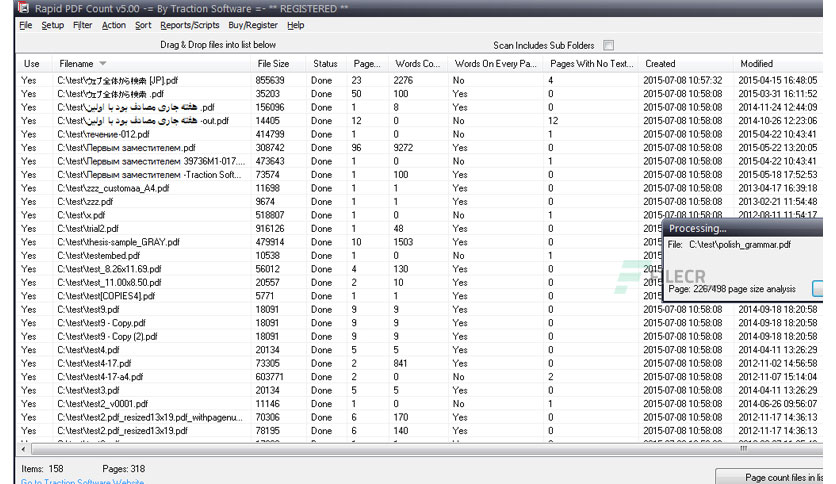This screenshot has width=836, height=484.
Task: Click Pages: 318 status text
Action: click(x=124, y=469)
